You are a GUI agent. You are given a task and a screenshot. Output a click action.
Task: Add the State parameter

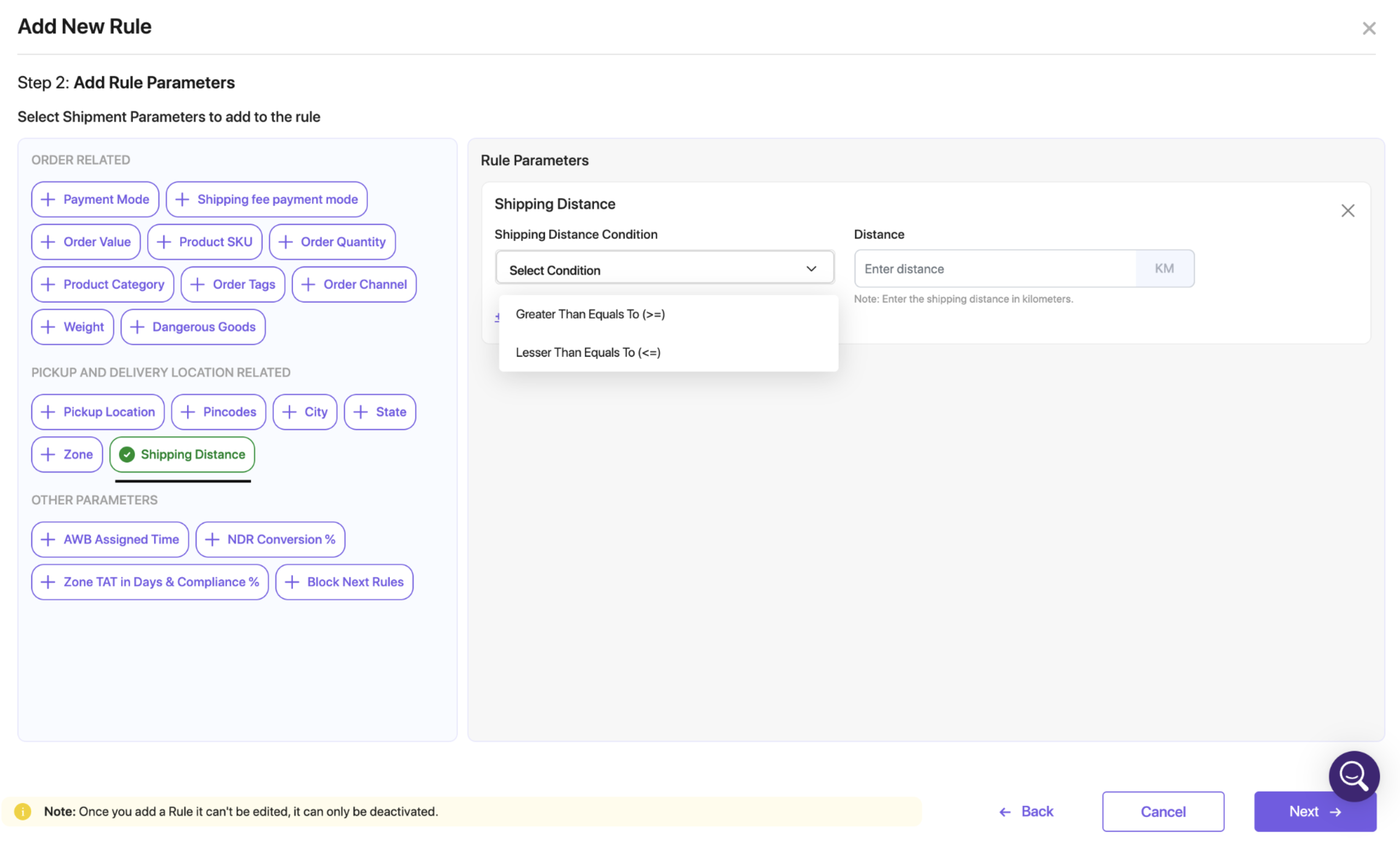point(379,412)
